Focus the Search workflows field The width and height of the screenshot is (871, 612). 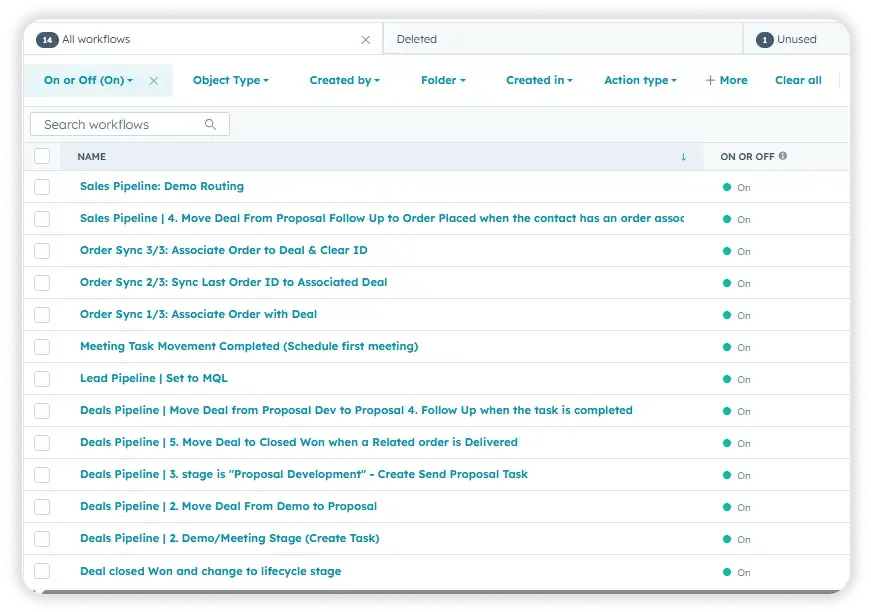tap(129, 124)
